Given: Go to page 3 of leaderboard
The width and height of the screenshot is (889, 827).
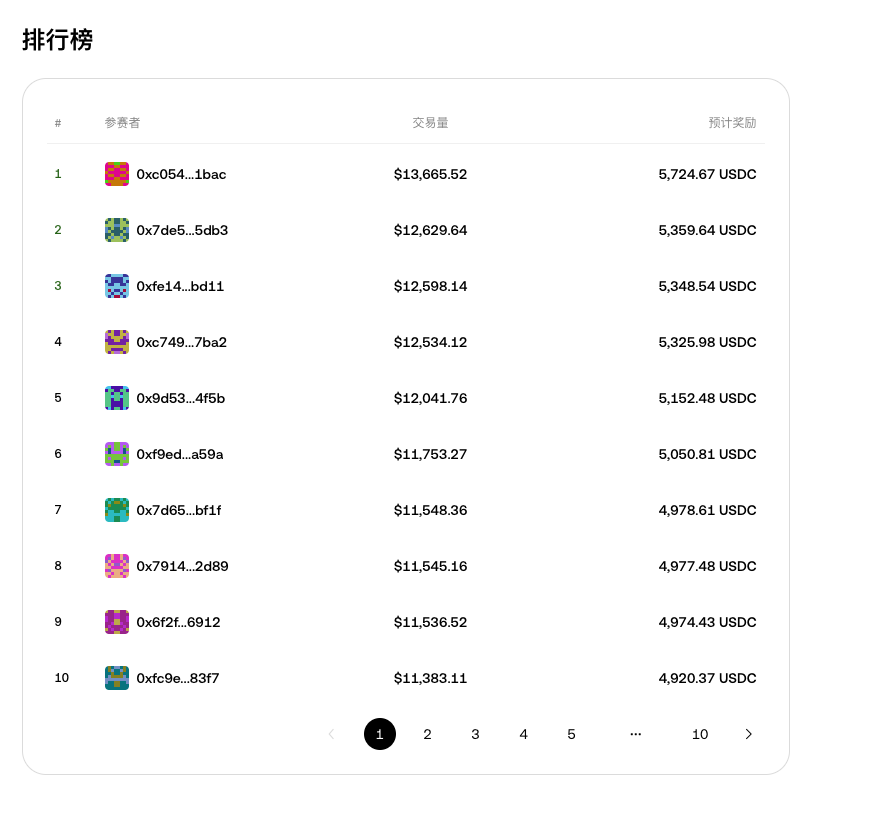Looking at the screenshot, I should tap(475, 734).
